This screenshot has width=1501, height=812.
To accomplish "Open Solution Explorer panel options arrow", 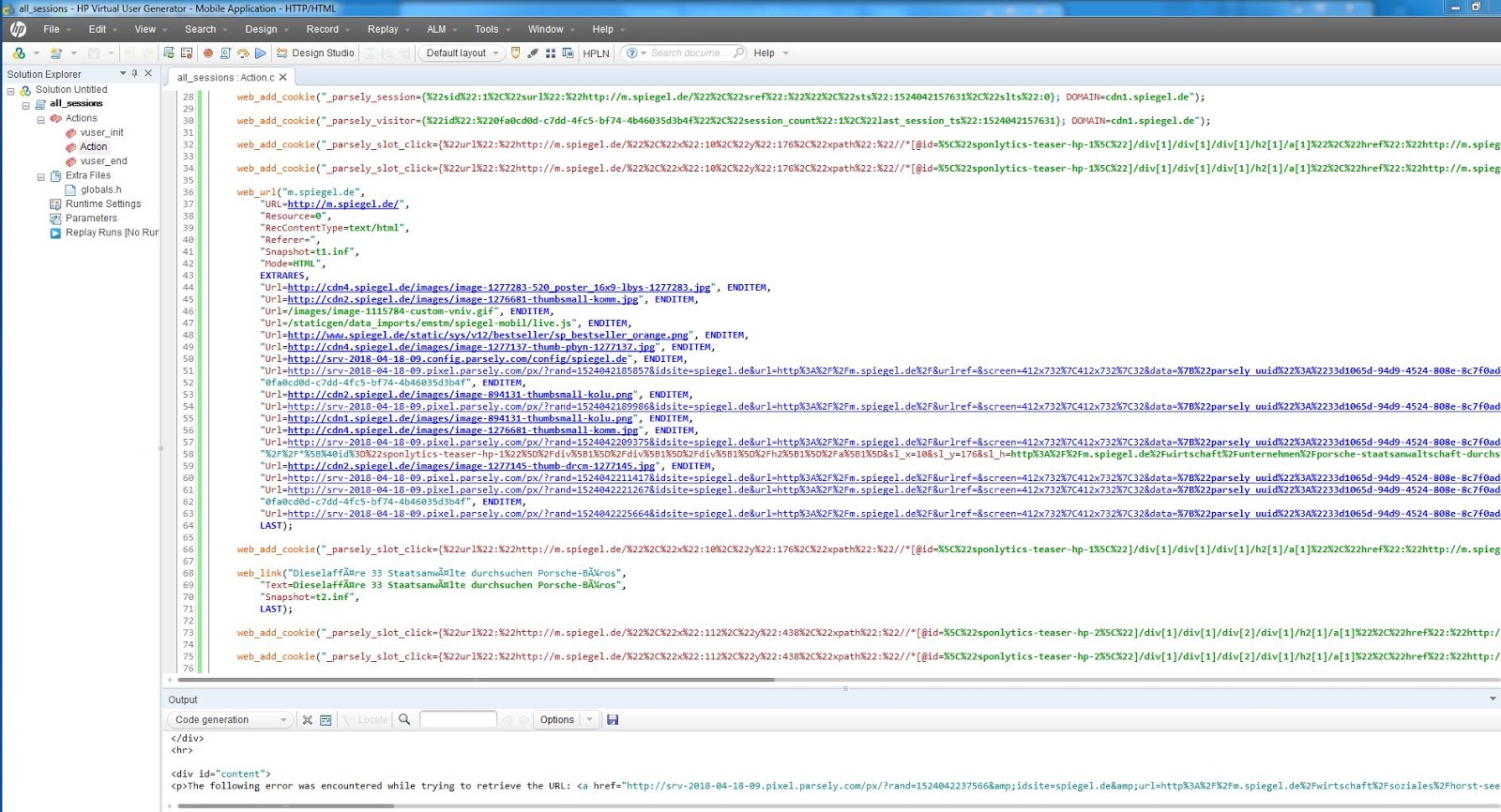I will (122, 73).
